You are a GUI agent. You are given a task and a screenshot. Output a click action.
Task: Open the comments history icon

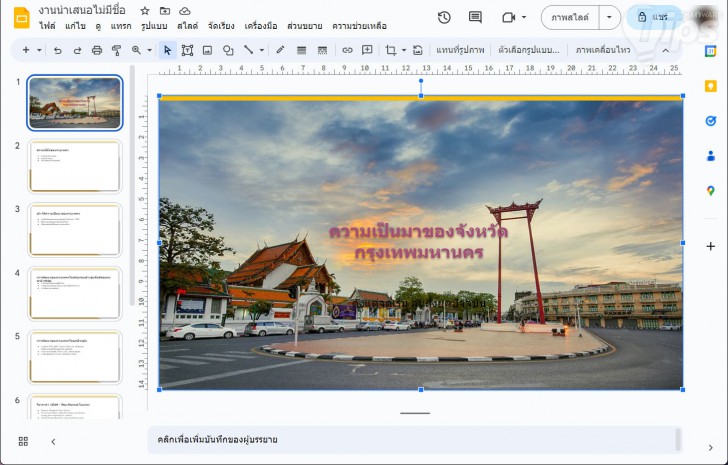pyautogui.click(x=475, y=18)
